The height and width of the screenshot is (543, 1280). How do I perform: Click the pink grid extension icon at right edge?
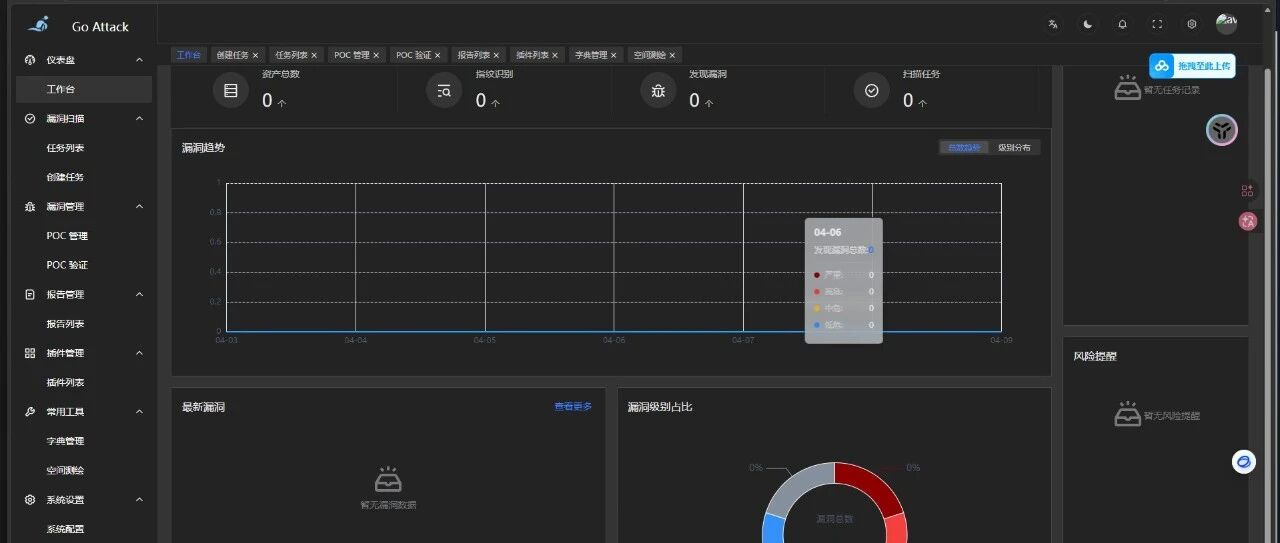click(1247, 190)
